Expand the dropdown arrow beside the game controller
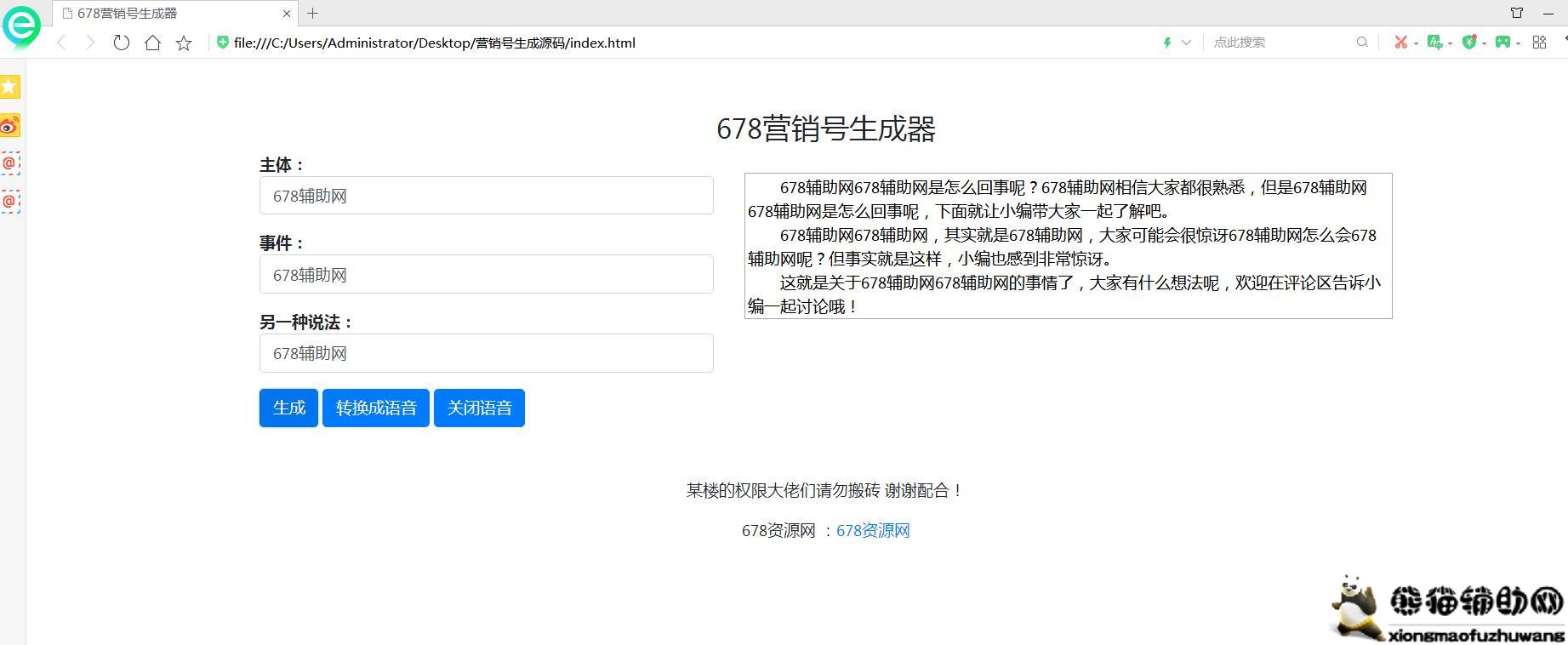This screenshot has height=645, width=1568. pyautogui.click(x=1519, y=43)
